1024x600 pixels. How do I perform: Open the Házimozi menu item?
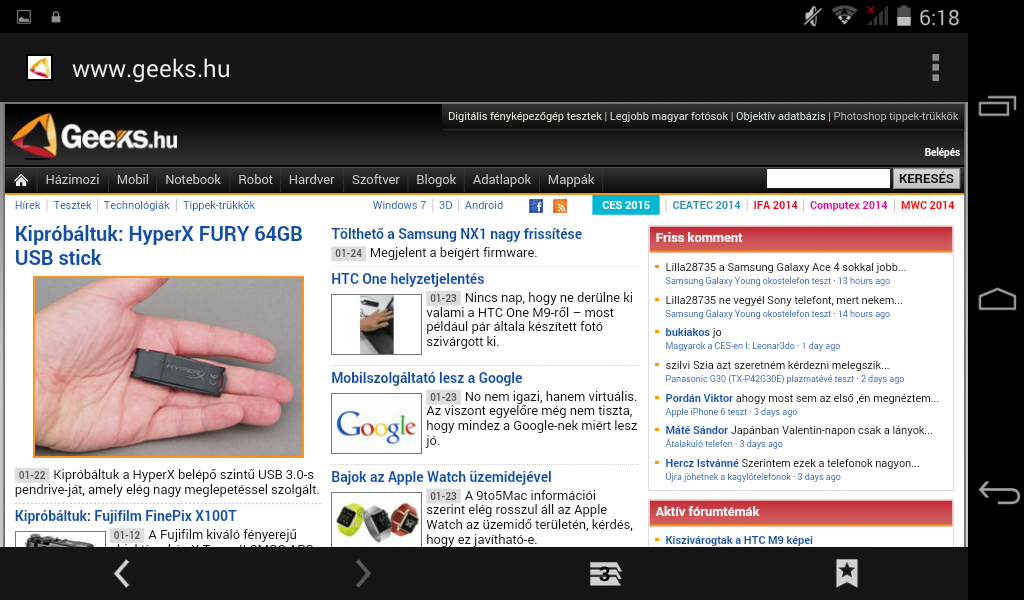click(x=72, y=180)
